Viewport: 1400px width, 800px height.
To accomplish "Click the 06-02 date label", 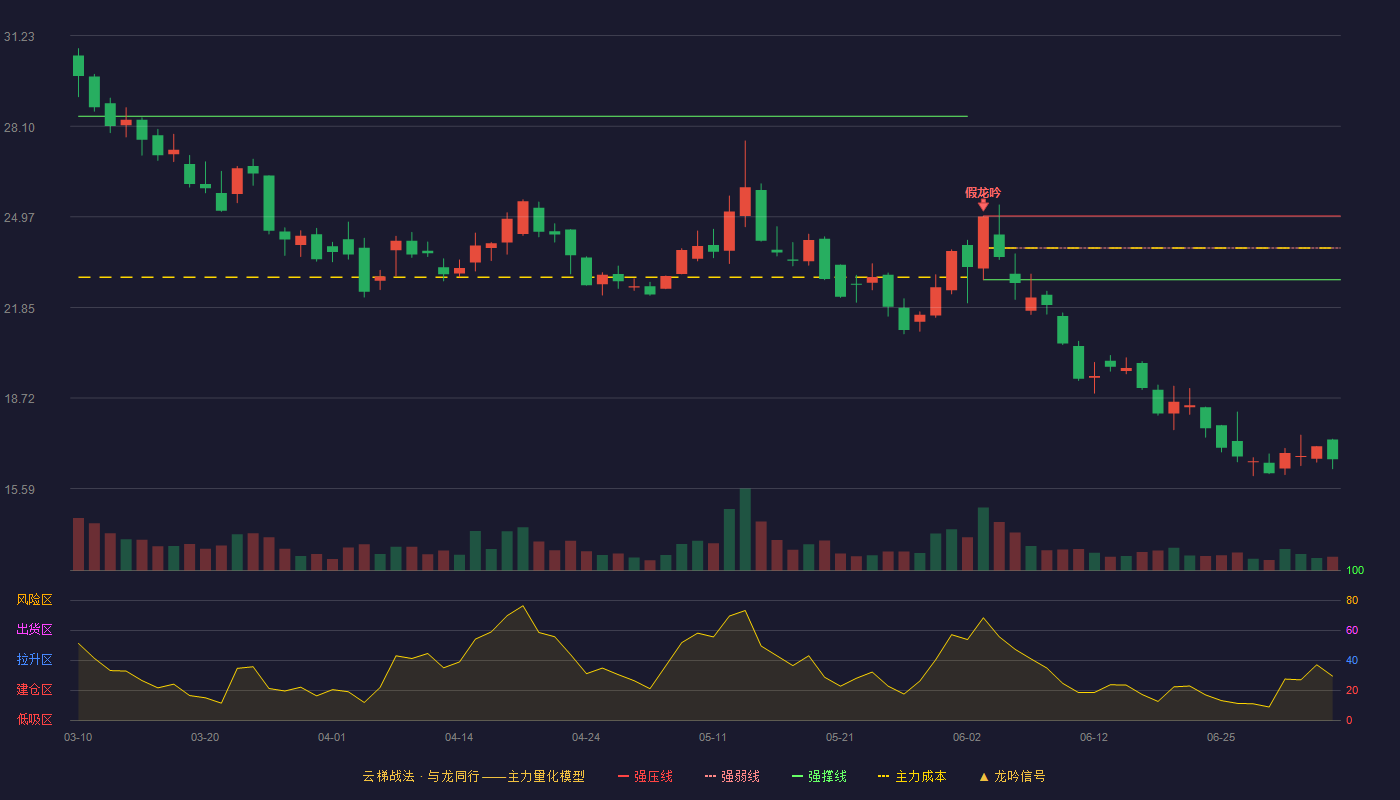I will (967, 737).
